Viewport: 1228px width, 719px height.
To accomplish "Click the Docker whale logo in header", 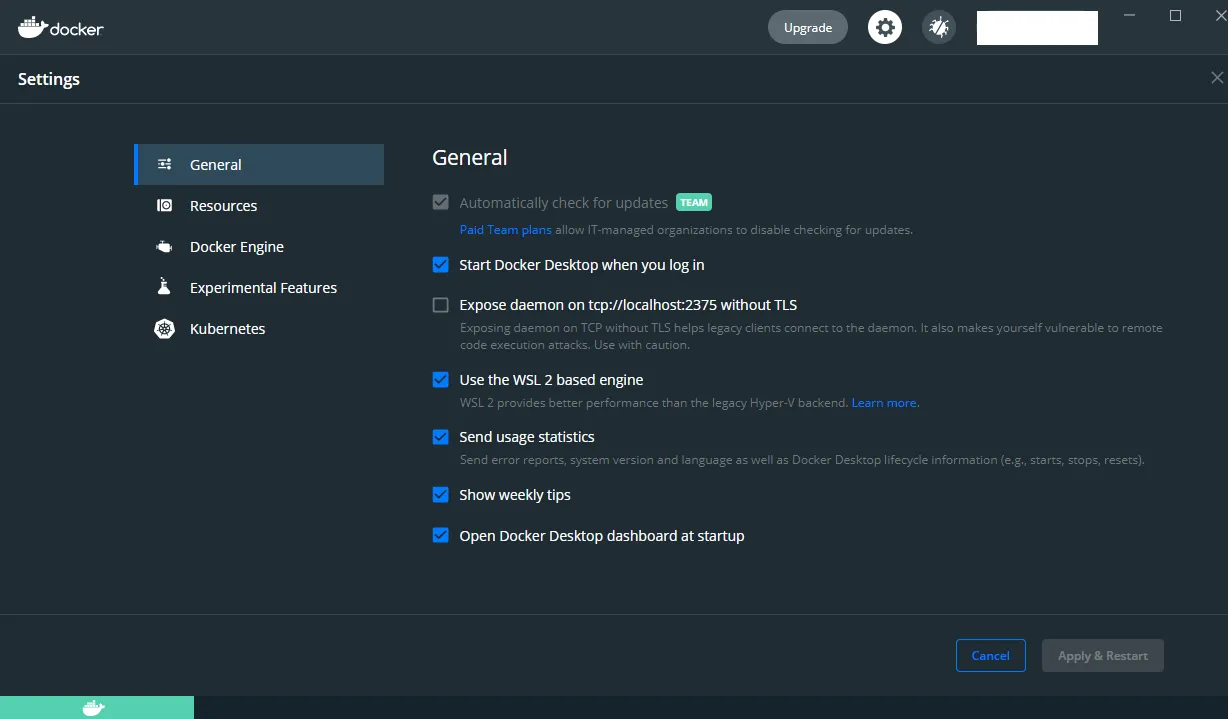I will (60, 27).
